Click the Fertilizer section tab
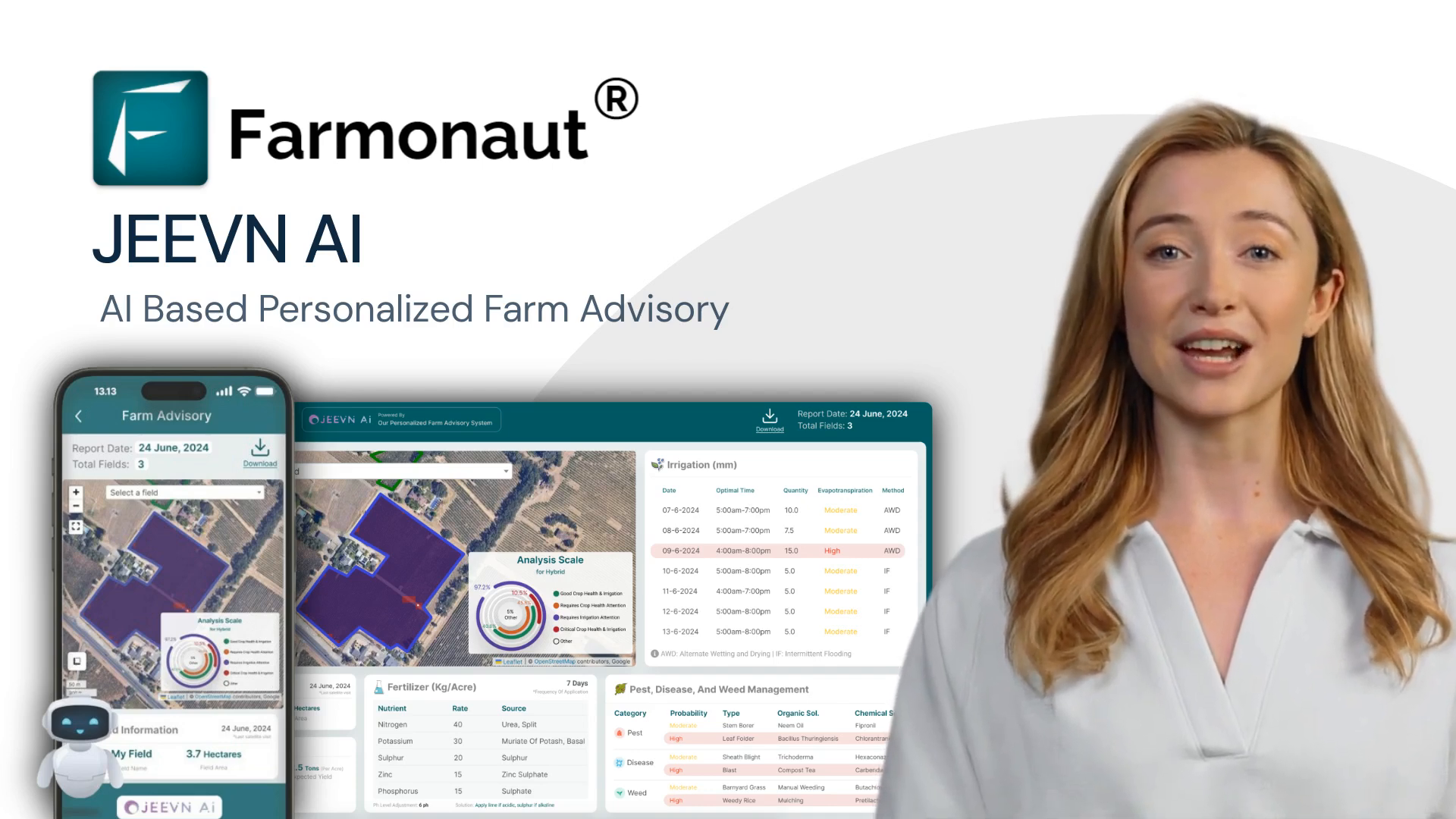The width and height of the screenshot is (1456, 819). click(x=430, y=686)
